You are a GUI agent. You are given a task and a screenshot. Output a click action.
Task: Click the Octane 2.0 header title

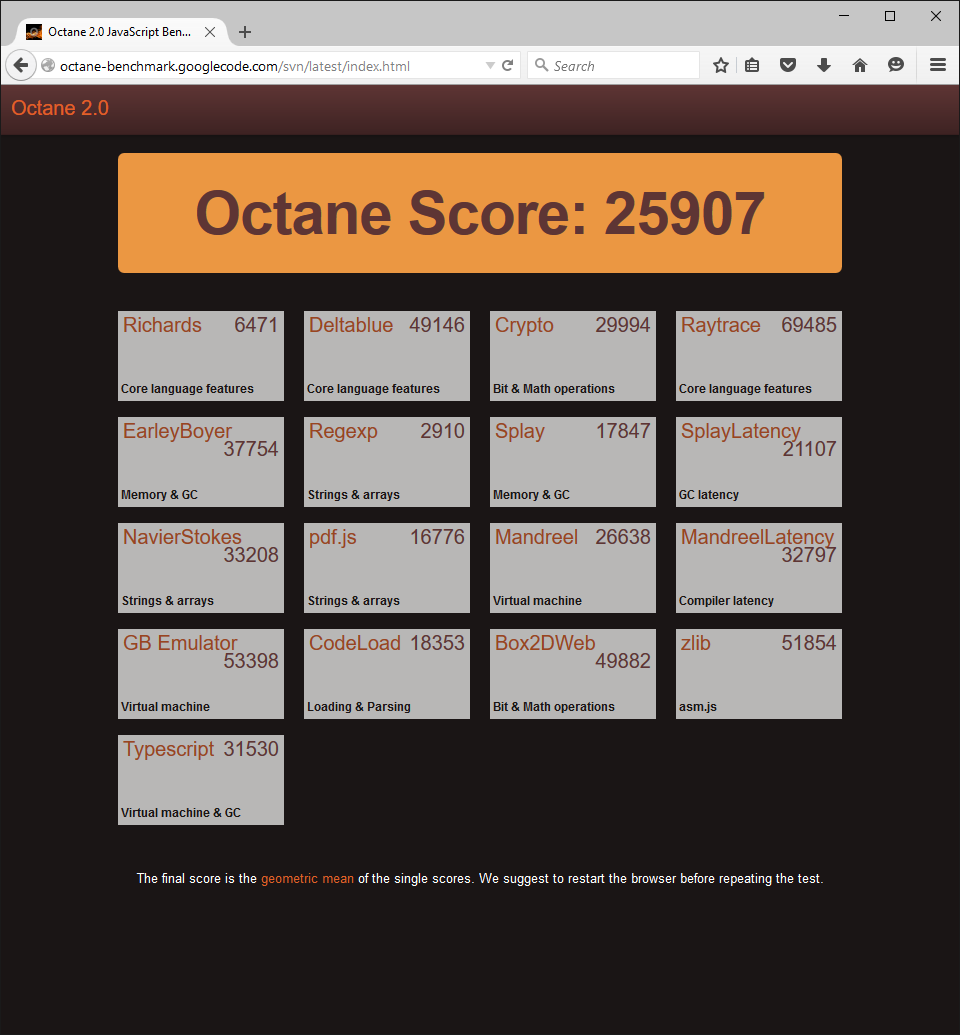(x=60, y=108)
